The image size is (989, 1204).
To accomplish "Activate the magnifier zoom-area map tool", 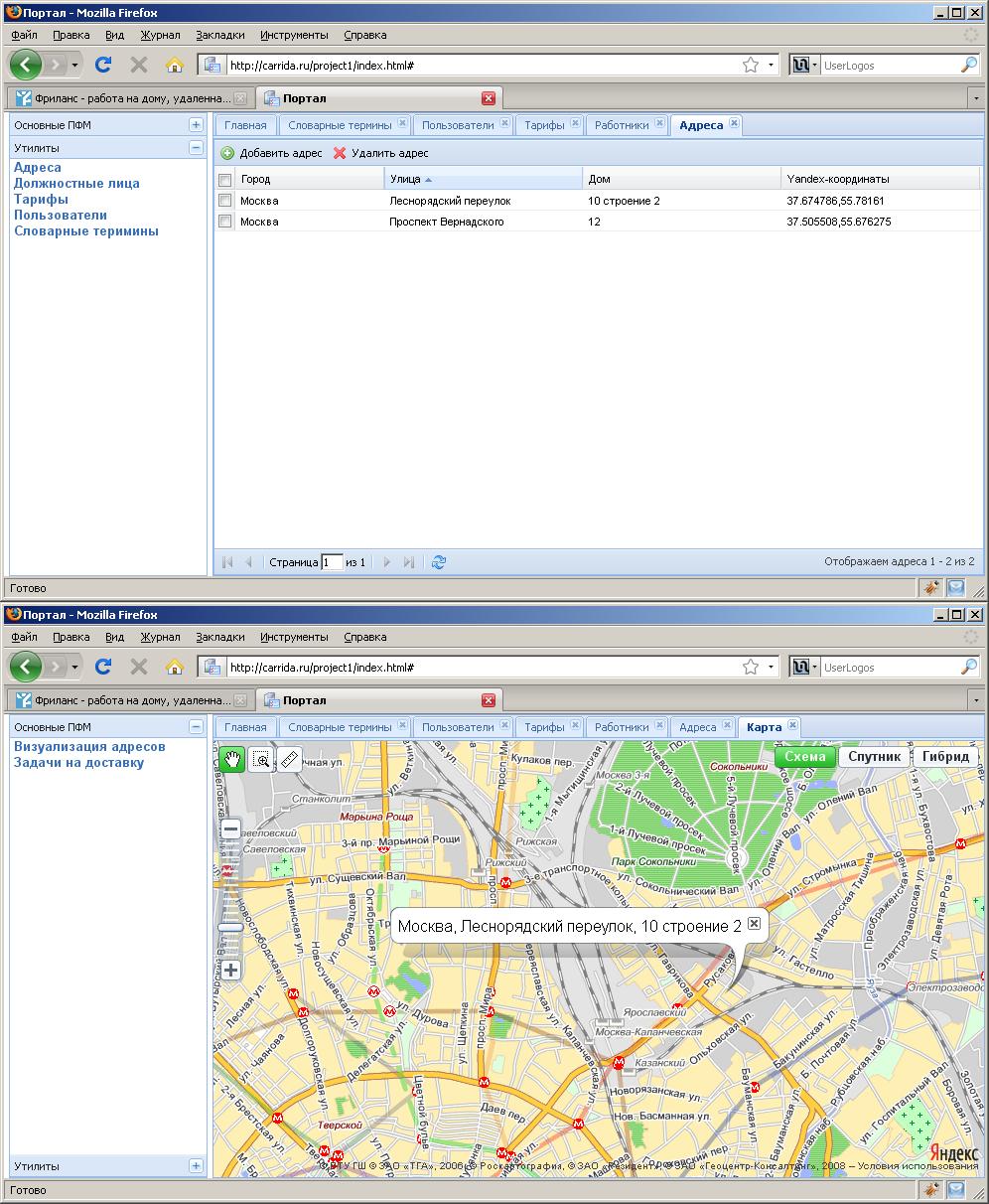I will [x=261, y=760].
